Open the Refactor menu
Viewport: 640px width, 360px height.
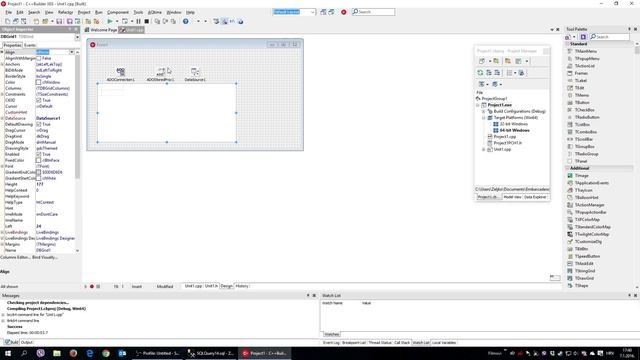pyautogui.click(x=65, y=12)
